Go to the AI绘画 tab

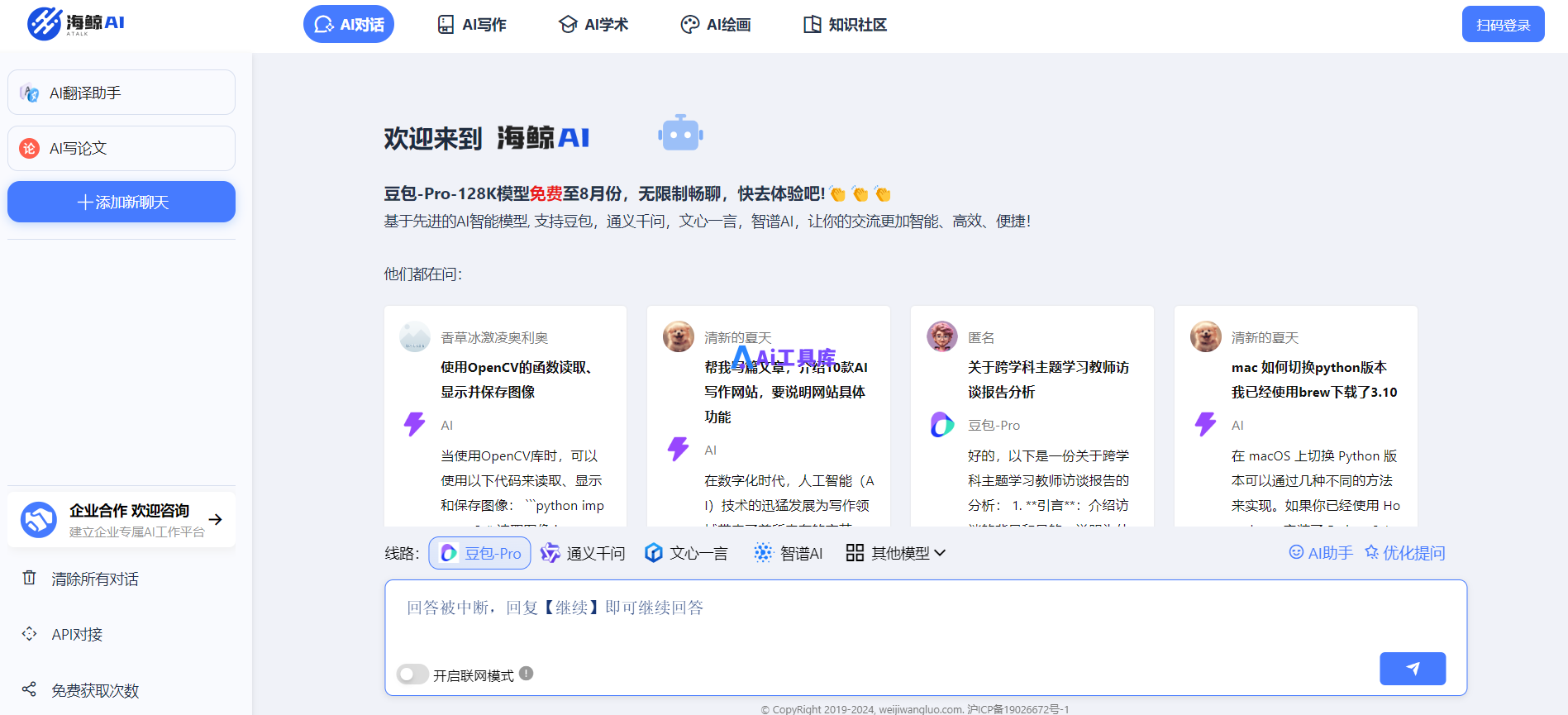coord(716,25)
